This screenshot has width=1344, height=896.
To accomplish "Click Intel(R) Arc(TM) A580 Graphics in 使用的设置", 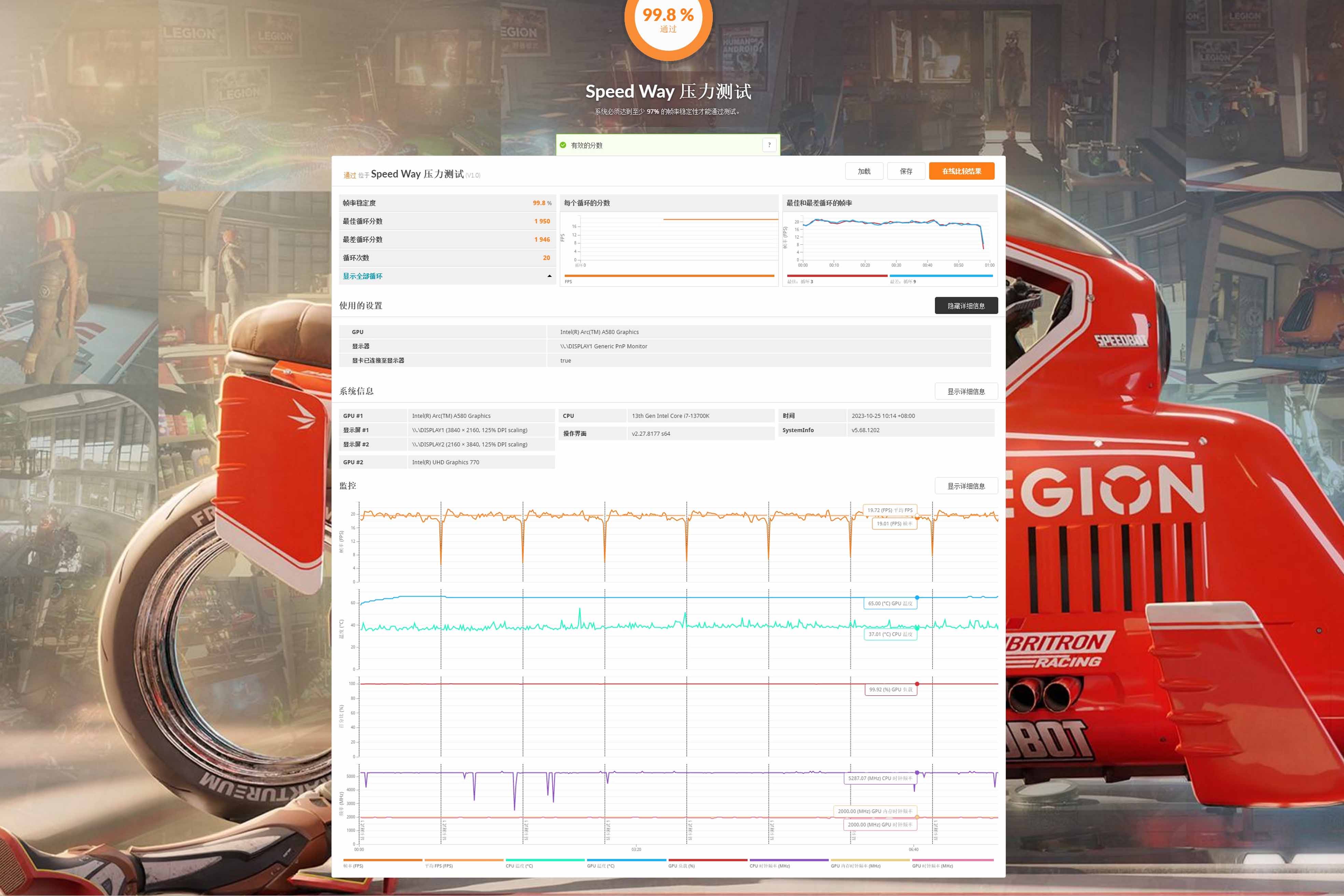I will 599,332.
